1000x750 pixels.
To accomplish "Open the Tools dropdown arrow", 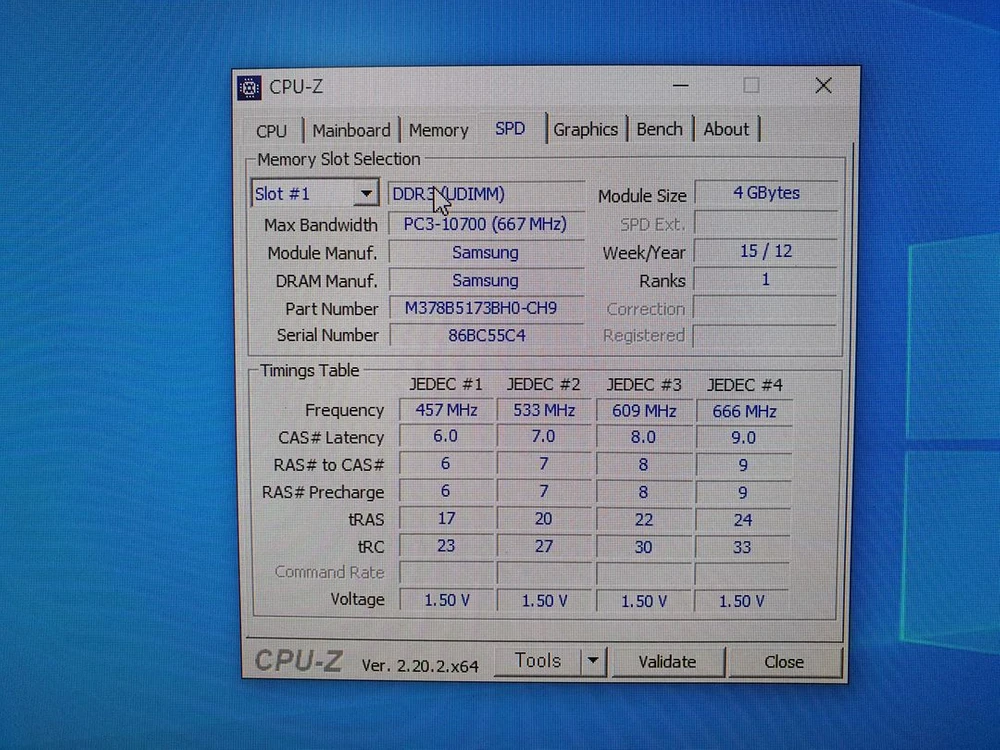I will (x=593, y=661).
